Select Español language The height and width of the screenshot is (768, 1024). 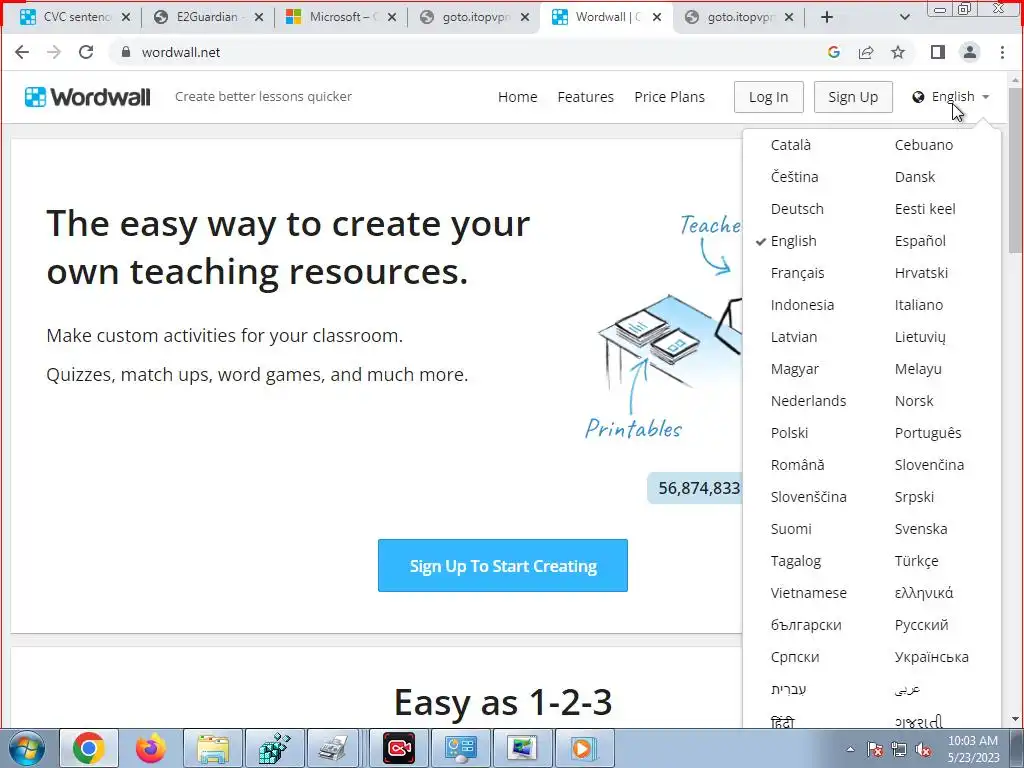pos(920,241)
